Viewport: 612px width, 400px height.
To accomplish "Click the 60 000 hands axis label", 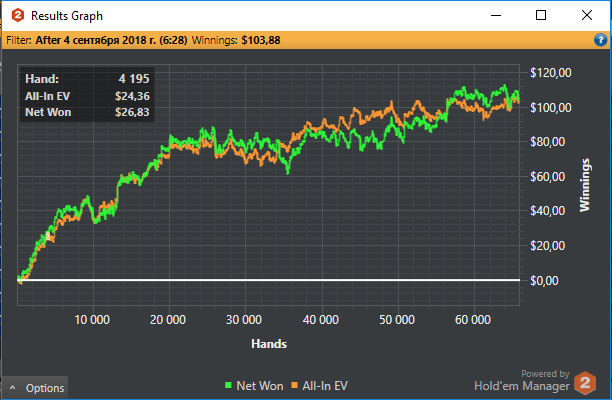I will click(473, 320).
